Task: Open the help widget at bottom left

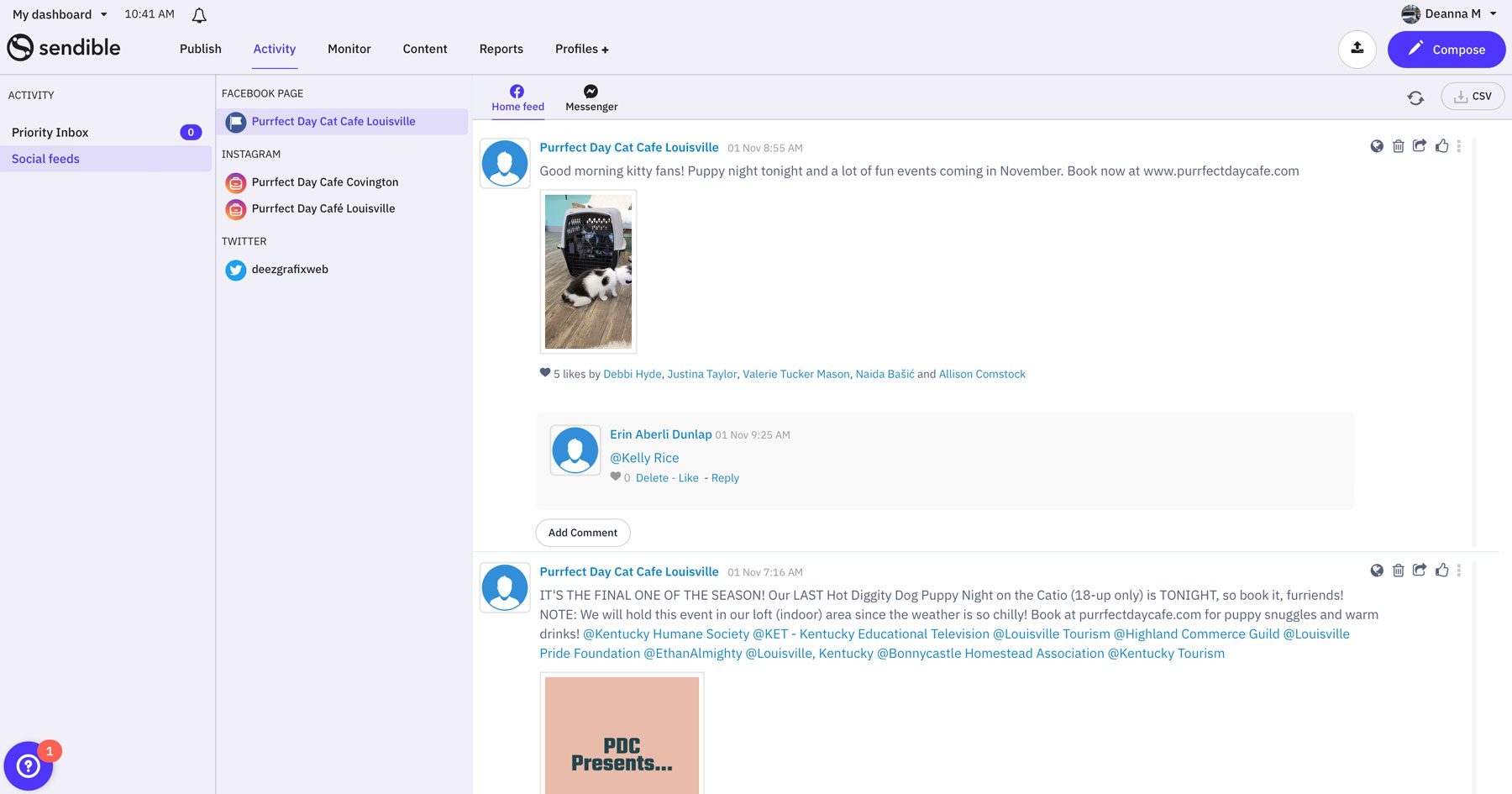Action: [x=28, y=765]
